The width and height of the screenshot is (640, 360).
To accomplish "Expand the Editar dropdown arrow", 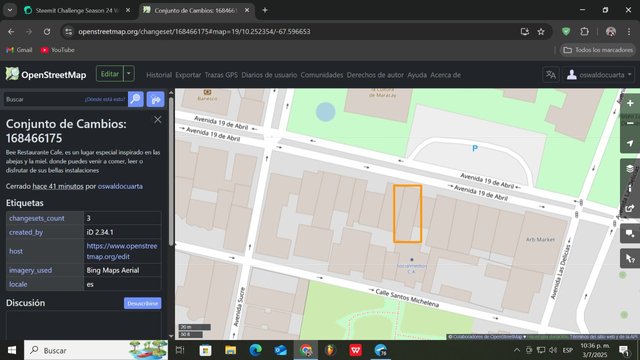I will click(x=129, y=74).
